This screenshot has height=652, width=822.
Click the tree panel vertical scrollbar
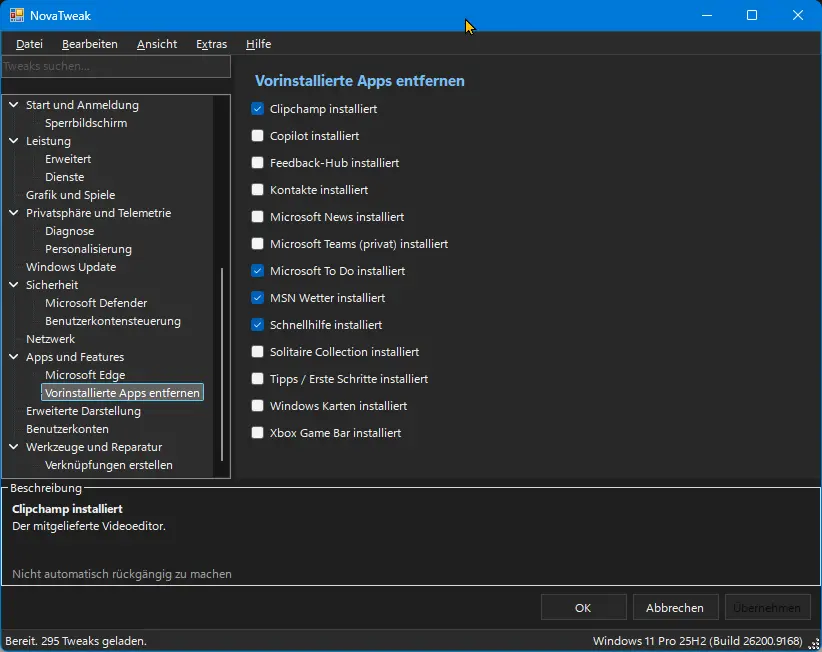[x=222, y=364]
